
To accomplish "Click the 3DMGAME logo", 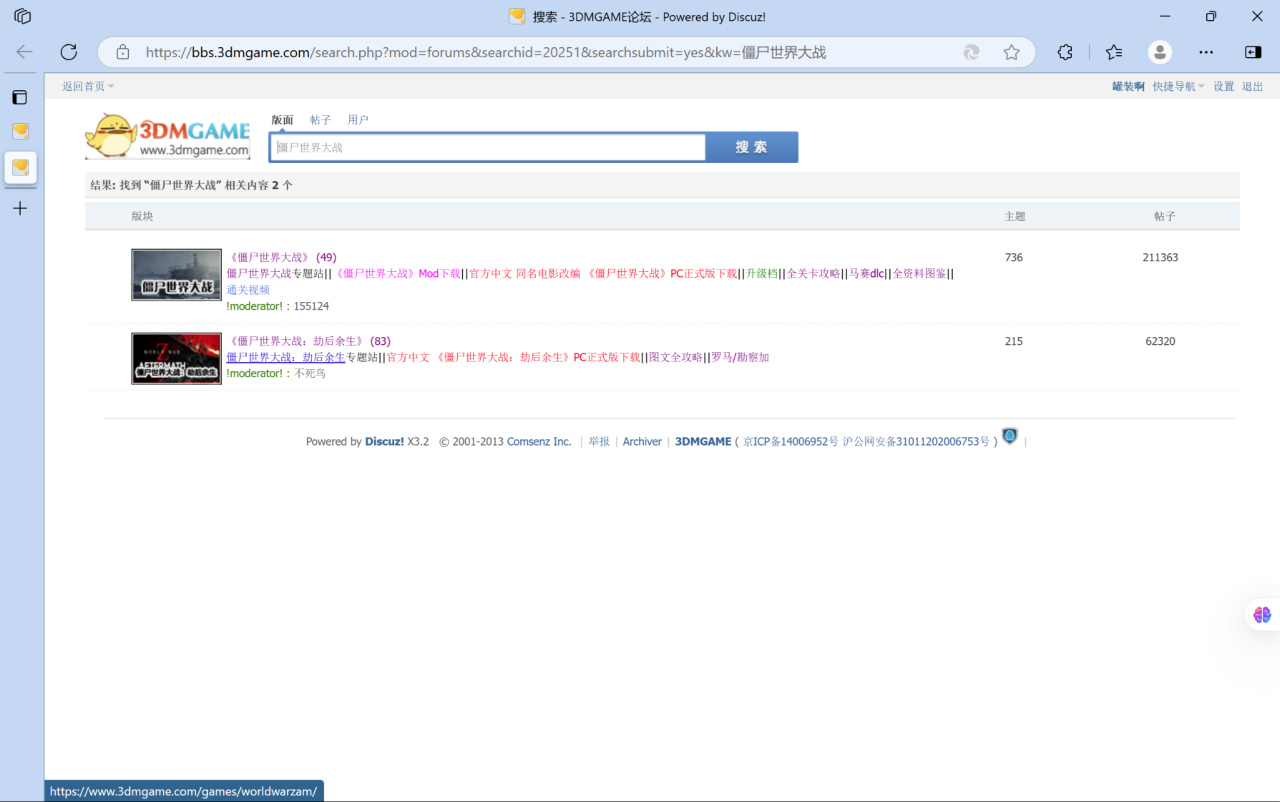I will 168,135.
